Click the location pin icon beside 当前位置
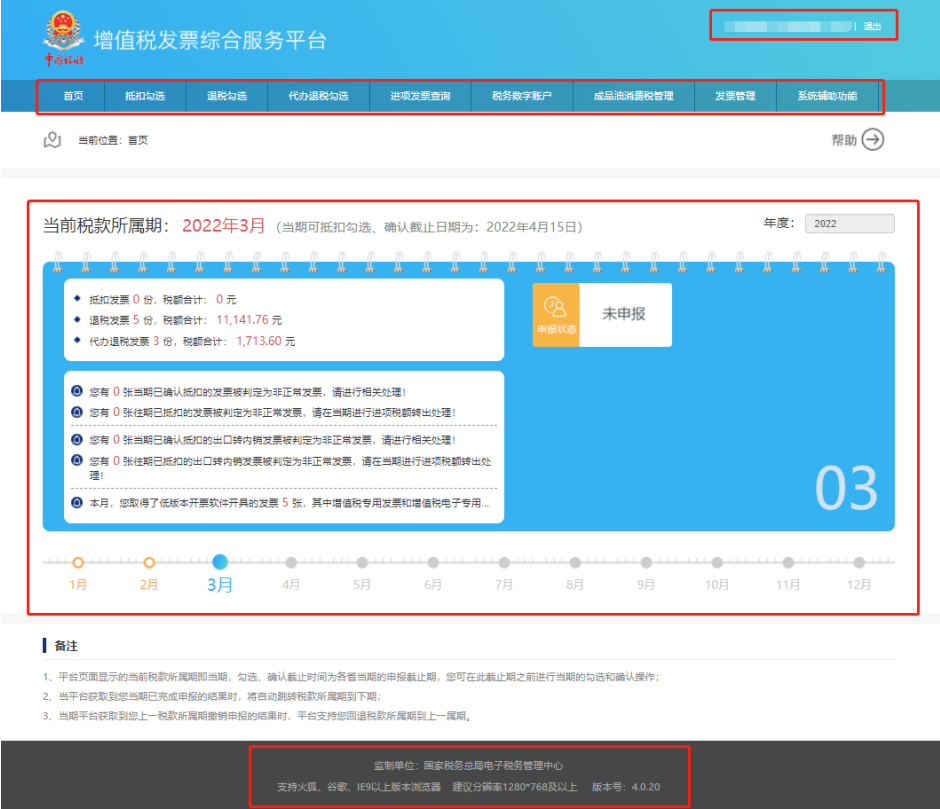Image resolution: width=940 pixels, height=809 pixels. 52,140
